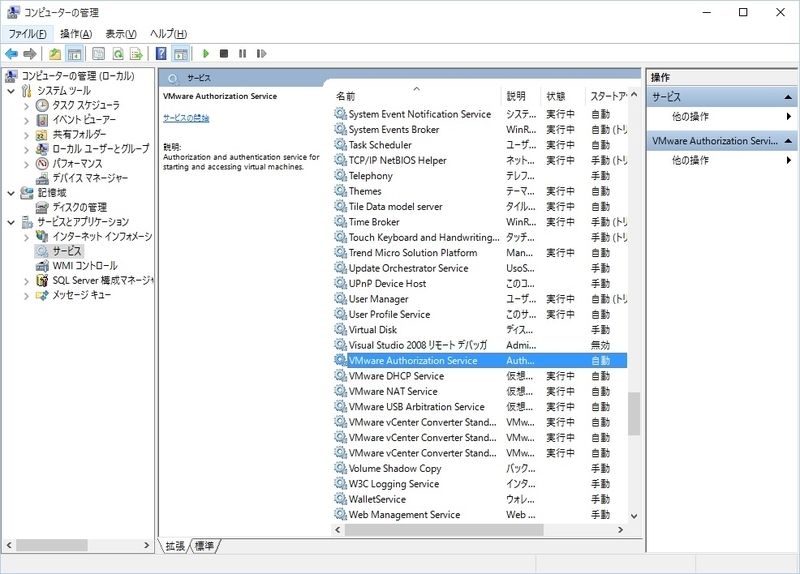The width and height of the screenshot is (800, 574).
Task: Select the Task Scheduler service gear icon
Action: tap(340, 145)
